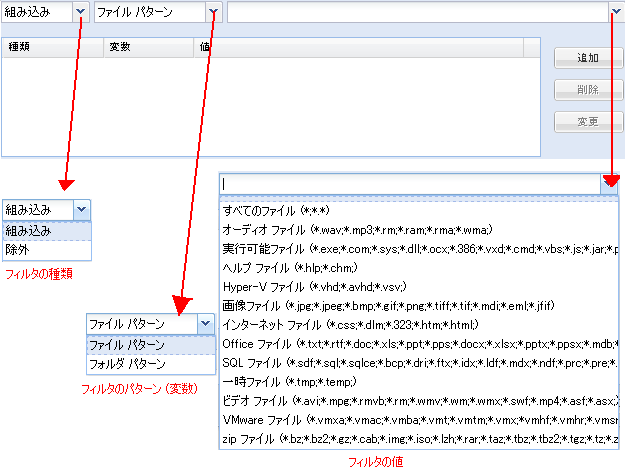625x475 pixels.
Task: Click the 種類 column header
Action: click(53, 47)
